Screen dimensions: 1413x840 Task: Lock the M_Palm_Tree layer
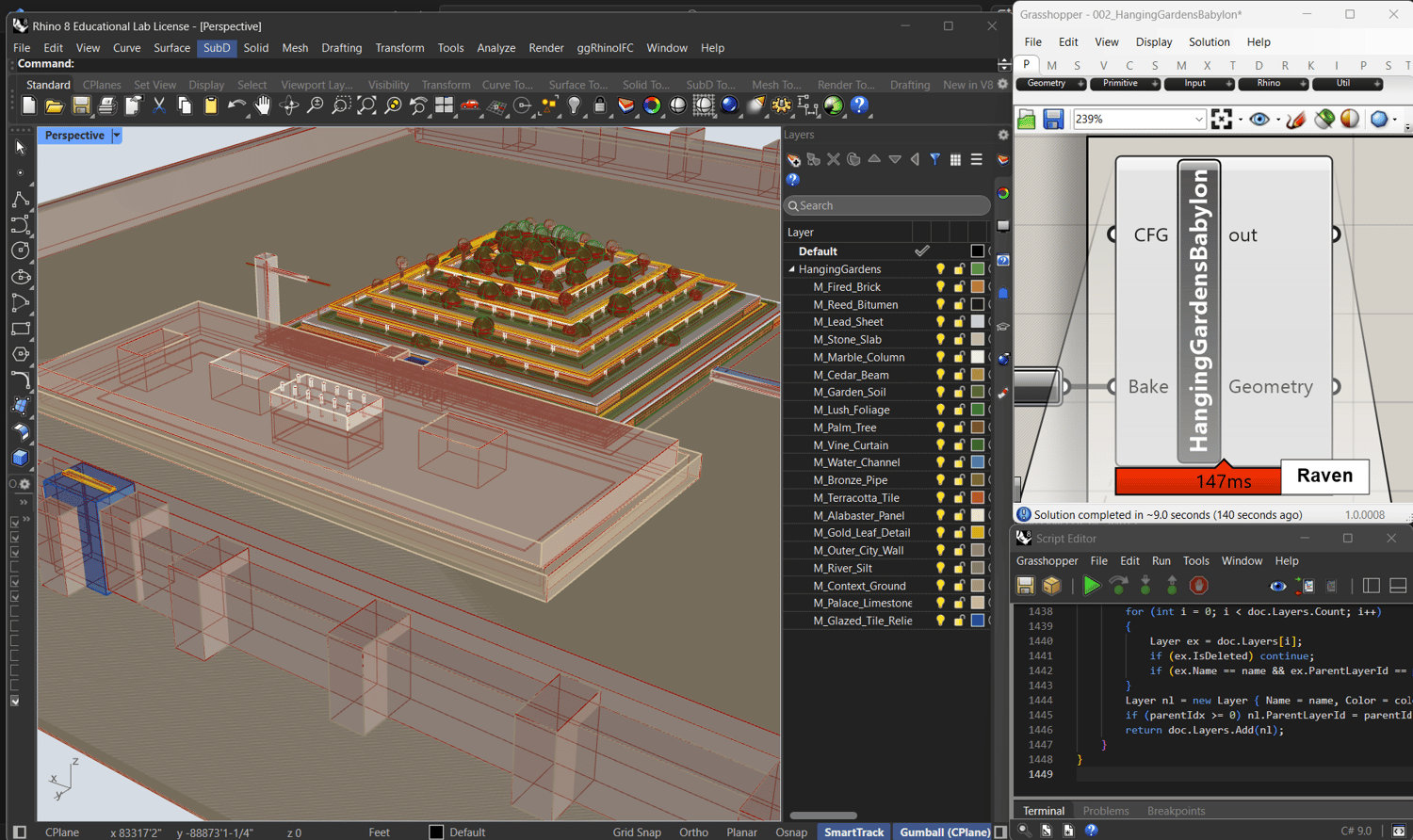[959, 428]
